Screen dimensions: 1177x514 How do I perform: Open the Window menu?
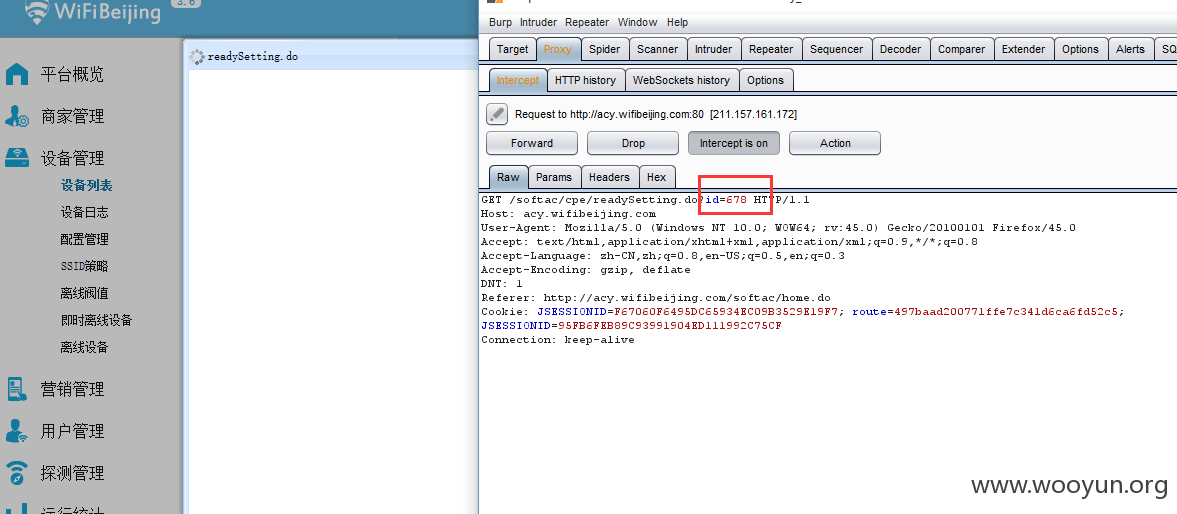[637, 23]
